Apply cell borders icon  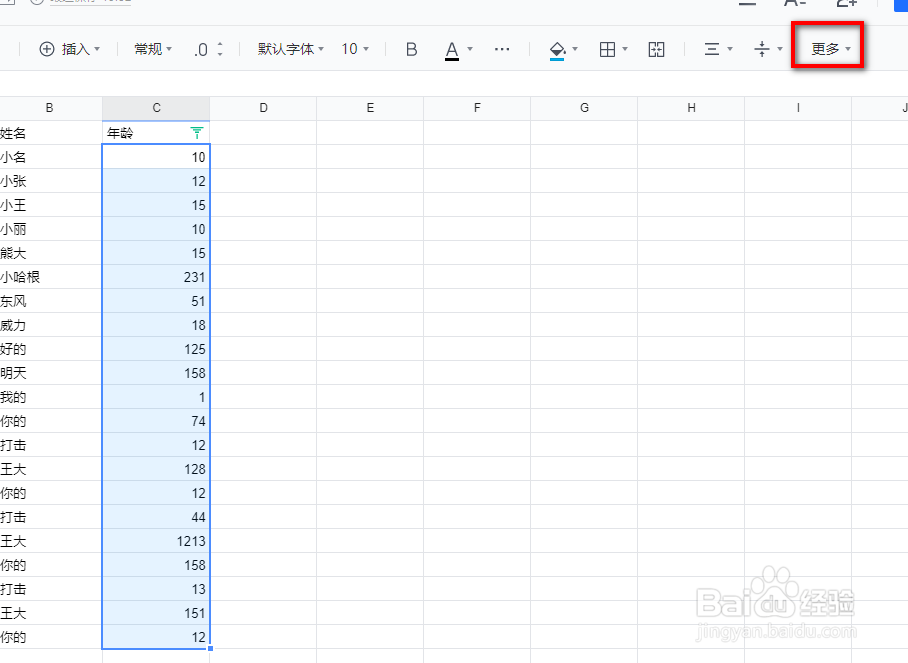click(607, 49)
